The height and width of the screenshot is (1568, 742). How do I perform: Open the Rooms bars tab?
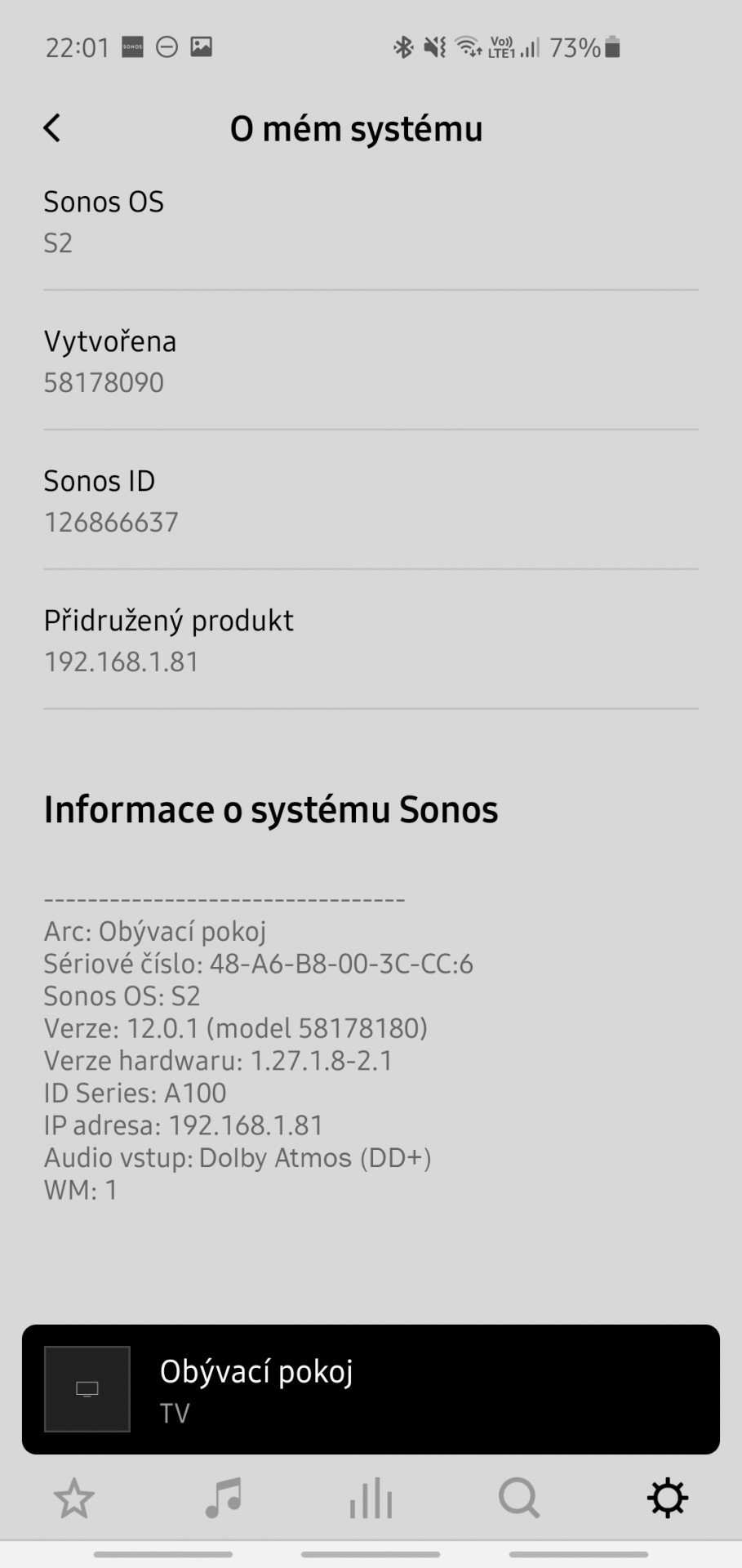click(x=371, y=1499)
